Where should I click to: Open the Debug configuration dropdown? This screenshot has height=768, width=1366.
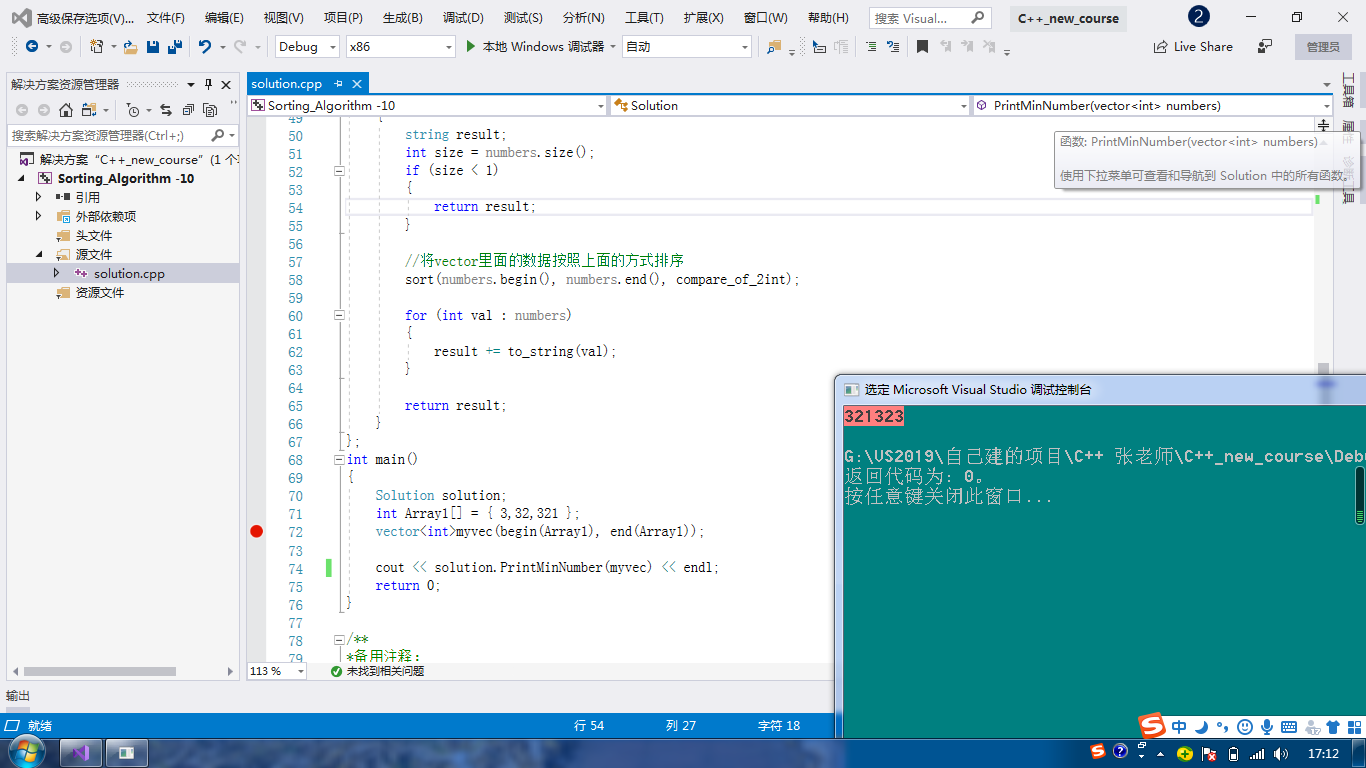click(309, 47)
